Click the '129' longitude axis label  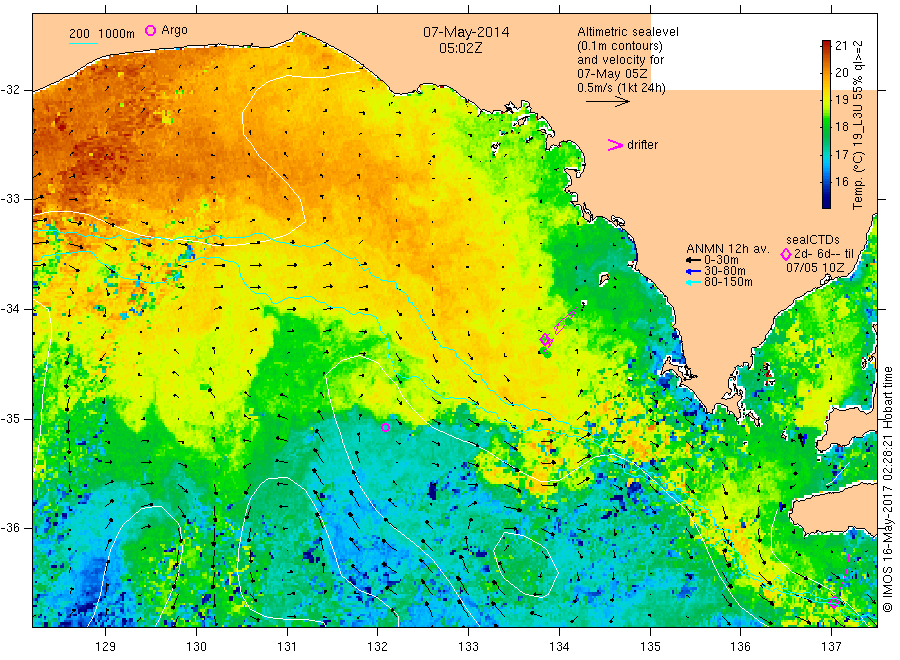[105, 647]
